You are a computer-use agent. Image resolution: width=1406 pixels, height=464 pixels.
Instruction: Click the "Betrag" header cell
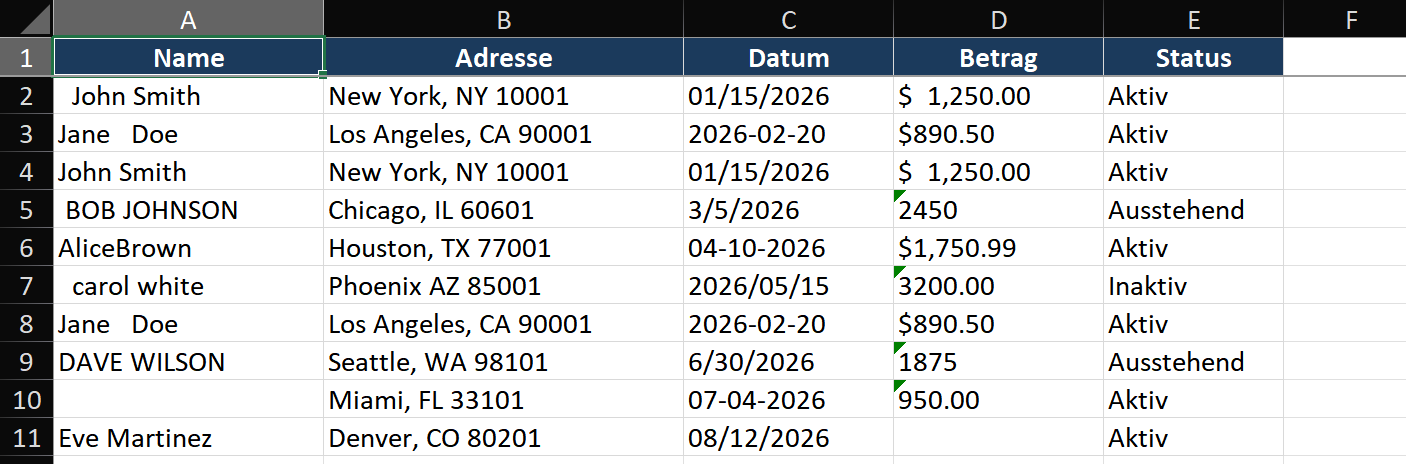pyautogui.click(x=998, y=57)
